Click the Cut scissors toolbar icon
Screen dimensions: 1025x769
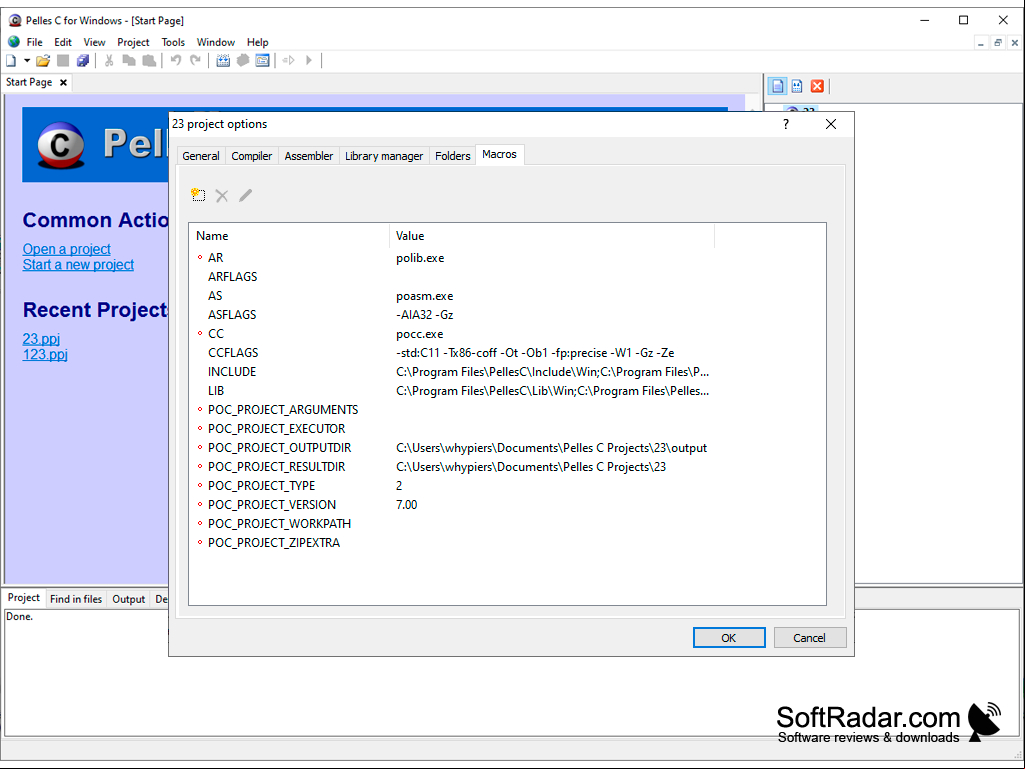[x=109, y=61]
